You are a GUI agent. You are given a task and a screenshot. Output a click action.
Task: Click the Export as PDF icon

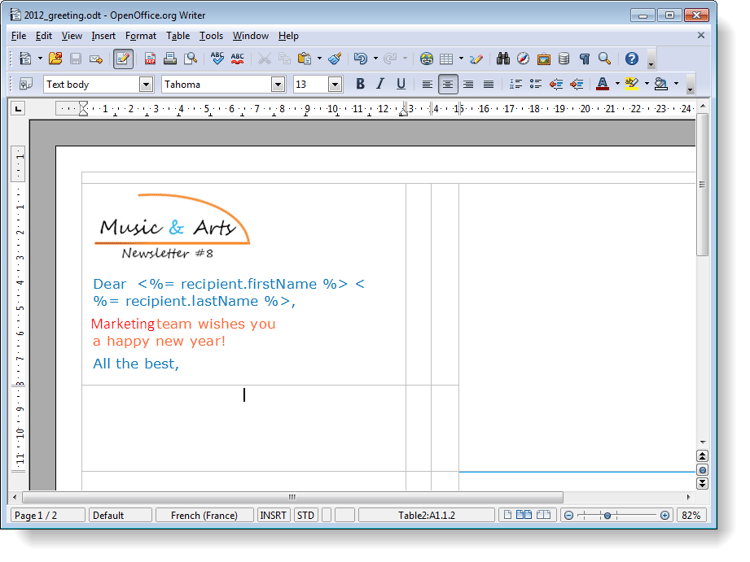tap(151, 59)
